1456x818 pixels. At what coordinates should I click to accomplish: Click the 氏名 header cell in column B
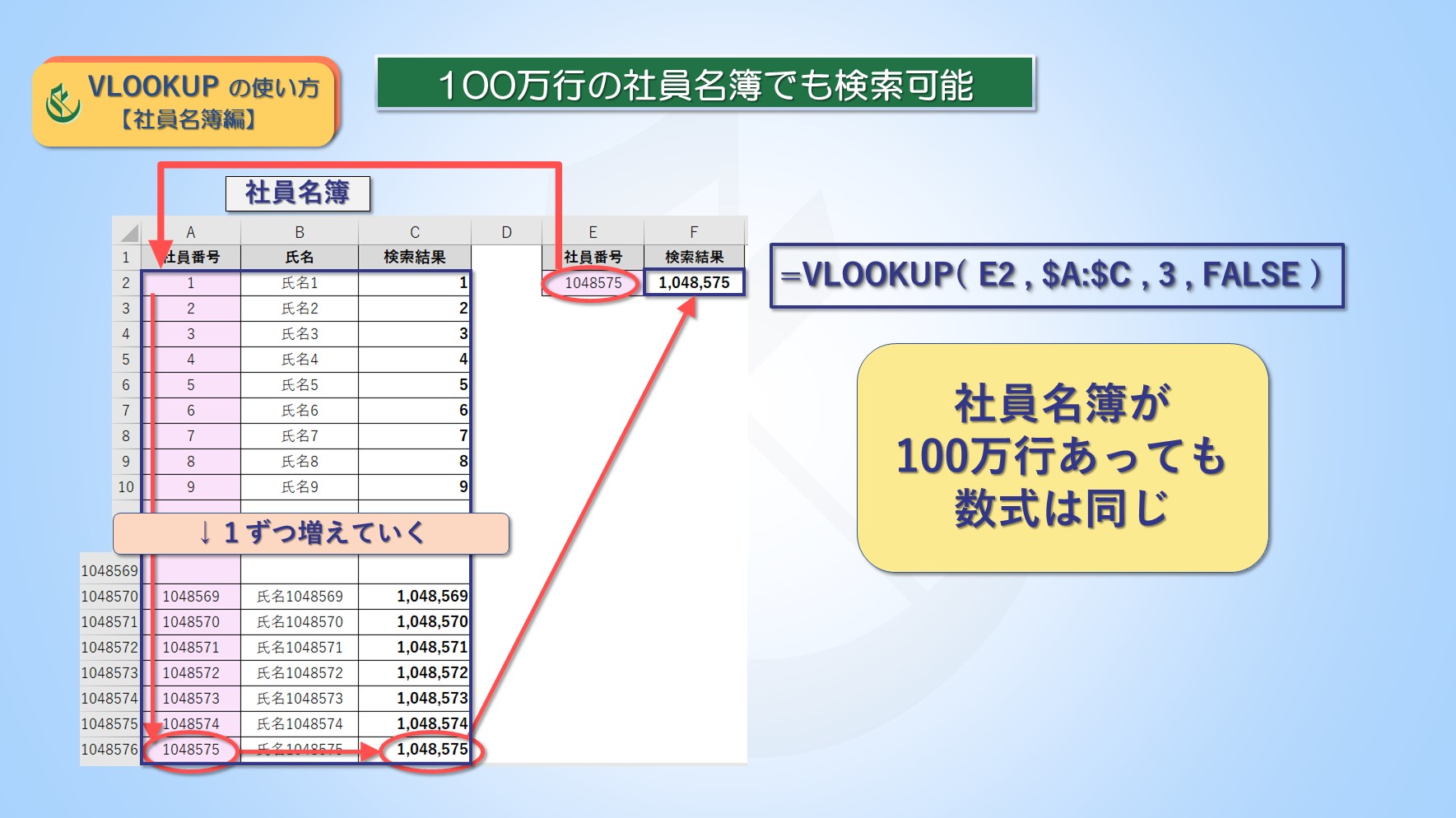pos(300,258)
